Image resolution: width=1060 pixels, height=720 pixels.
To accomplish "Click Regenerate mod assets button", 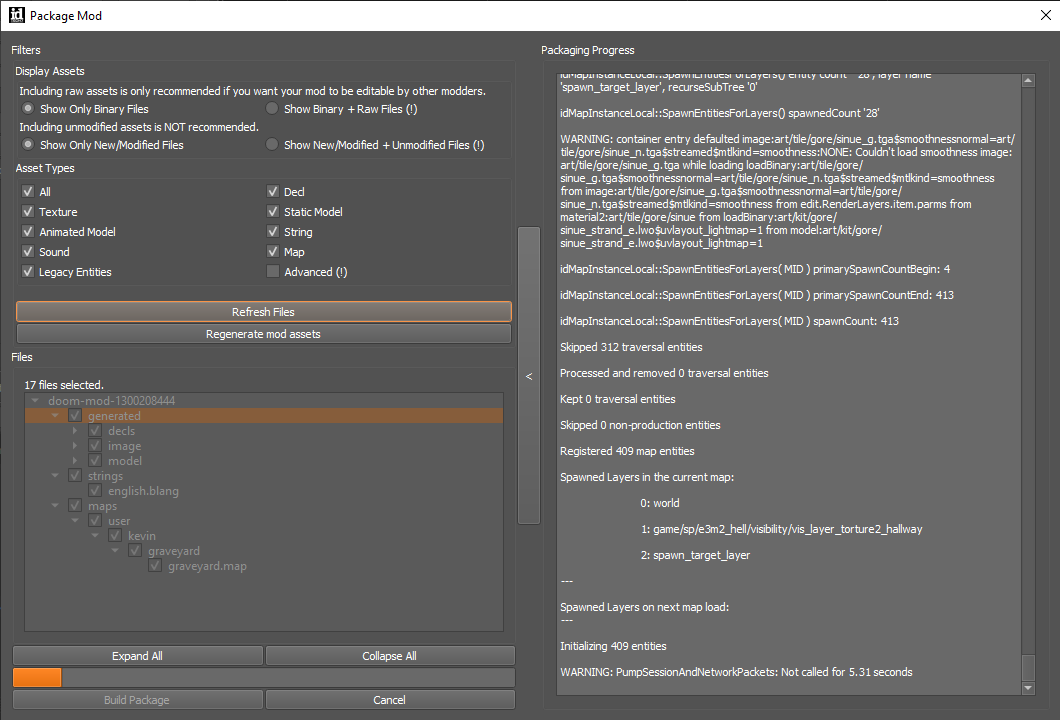I will [x=264, y=334].
